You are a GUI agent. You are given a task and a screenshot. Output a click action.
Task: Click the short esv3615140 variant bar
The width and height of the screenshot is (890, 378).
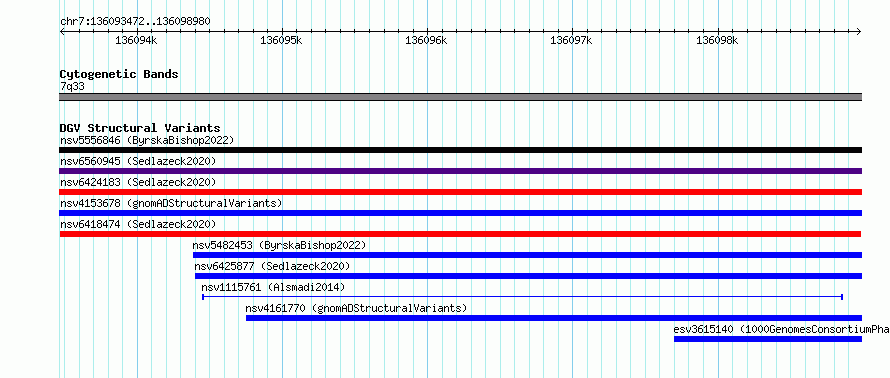[x=768, y=339]
